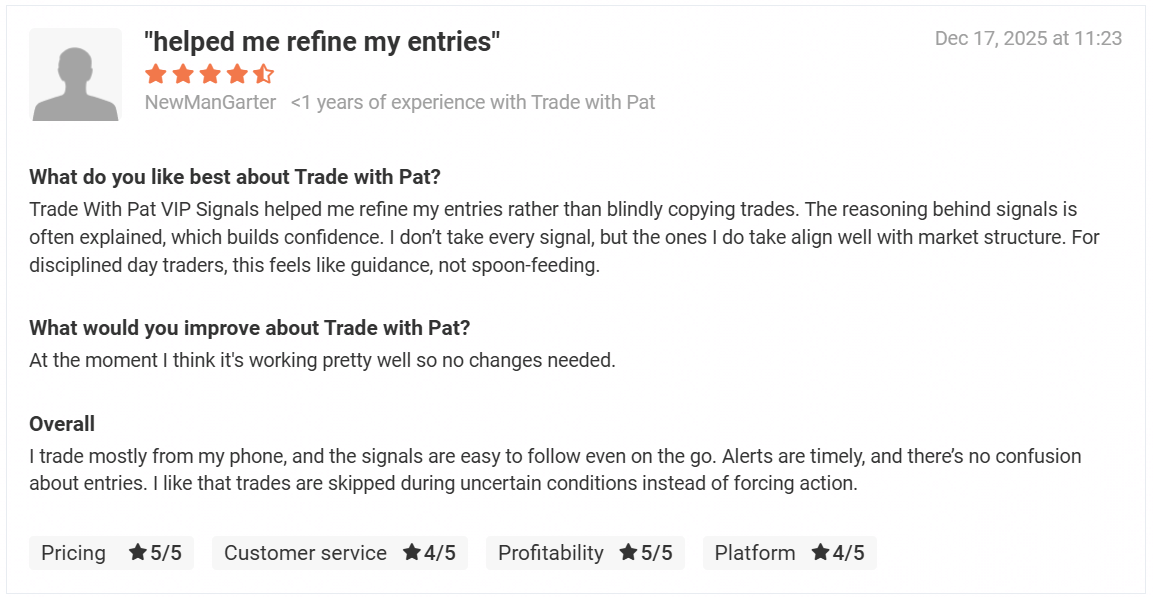This screenshot has height=597, width=1153.
Task: Select the Pricing 5/5 rating chip
Action: (x=111, y=553)
